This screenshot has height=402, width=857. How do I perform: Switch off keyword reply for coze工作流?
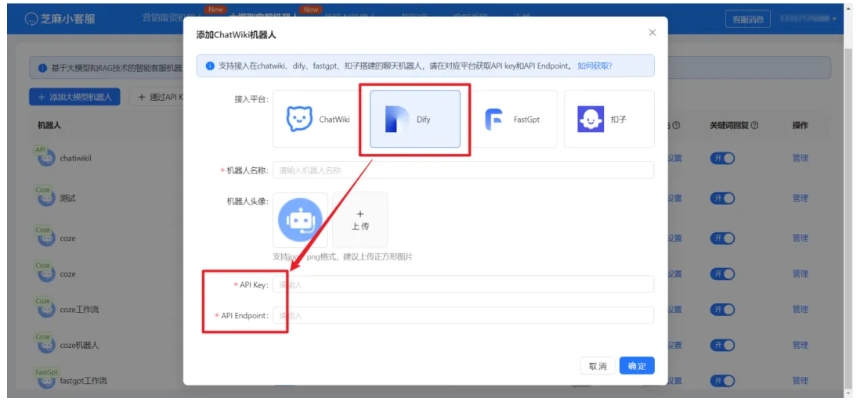(x=723, y=310)
